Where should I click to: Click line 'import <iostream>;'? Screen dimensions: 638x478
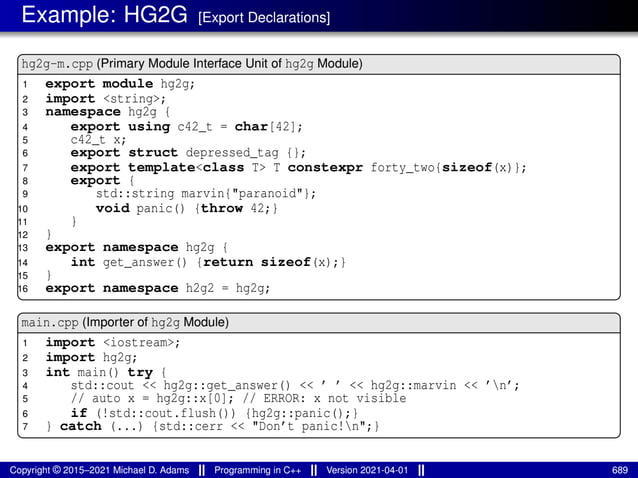click(113, 343)
